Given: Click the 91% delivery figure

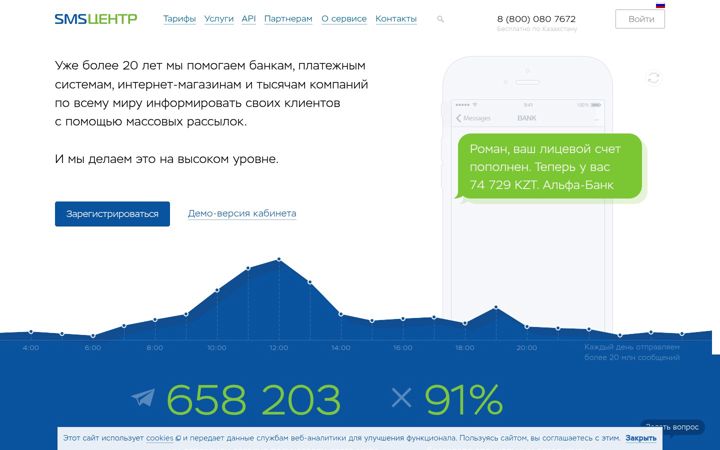Looking at the screenshot, I should click(x=463, y=399).
